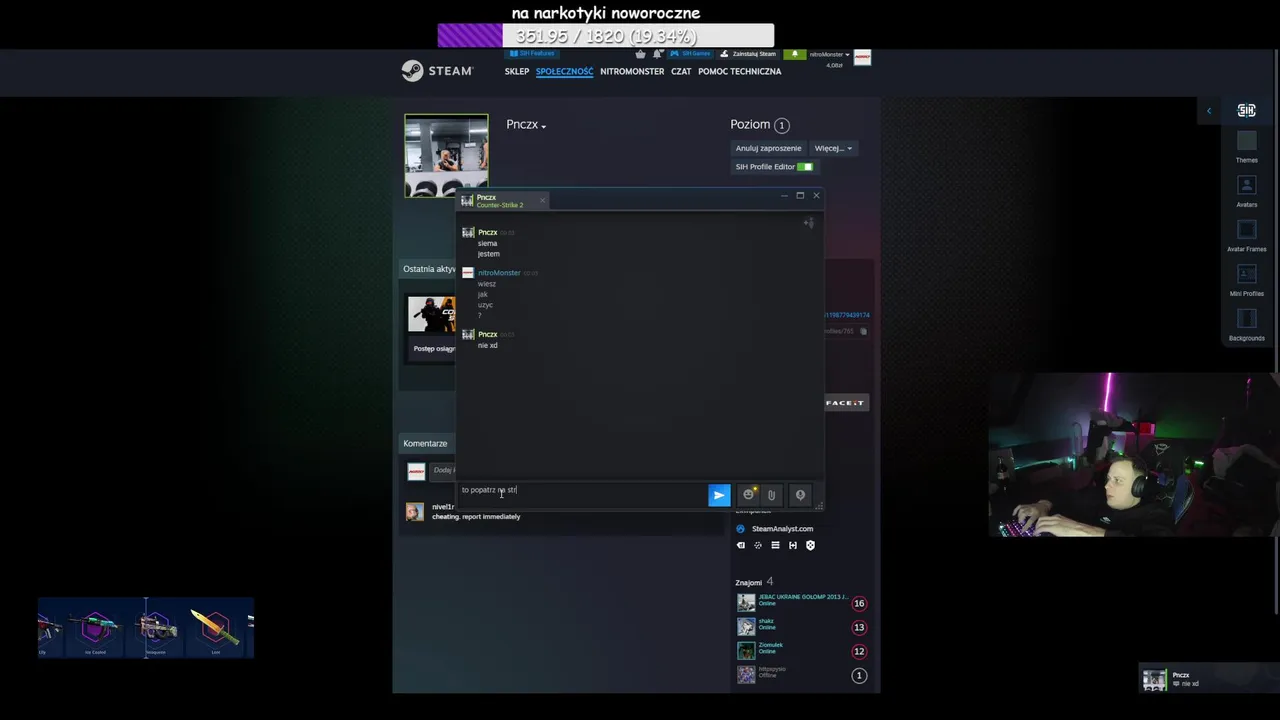Open Backgrounds in SIH sidebar
This screenshot has height=720, width=1280.
pyautogui.click(x=1246, y=325)
